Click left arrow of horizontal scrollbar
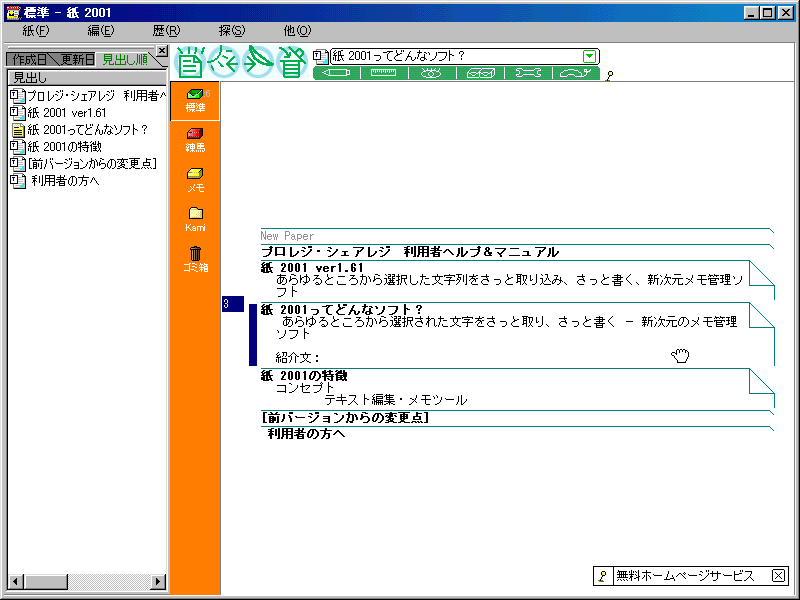 coord(16,581)
